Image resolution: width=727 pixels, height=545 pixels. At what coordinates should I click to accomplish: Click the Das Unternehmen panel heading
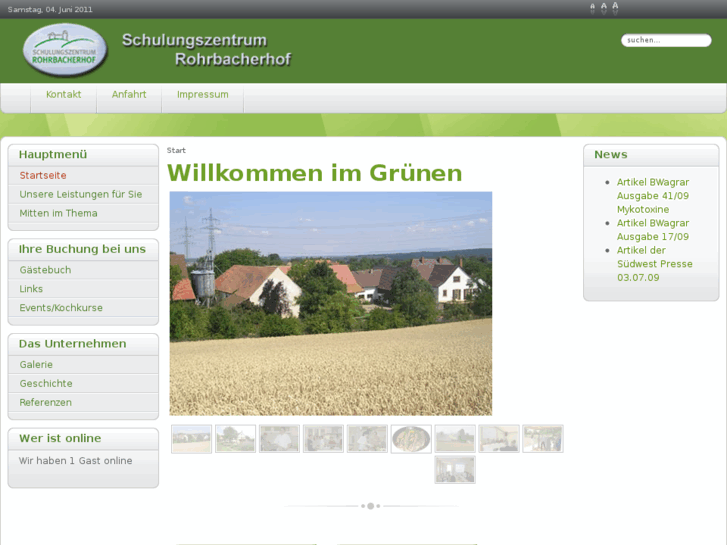72,344
